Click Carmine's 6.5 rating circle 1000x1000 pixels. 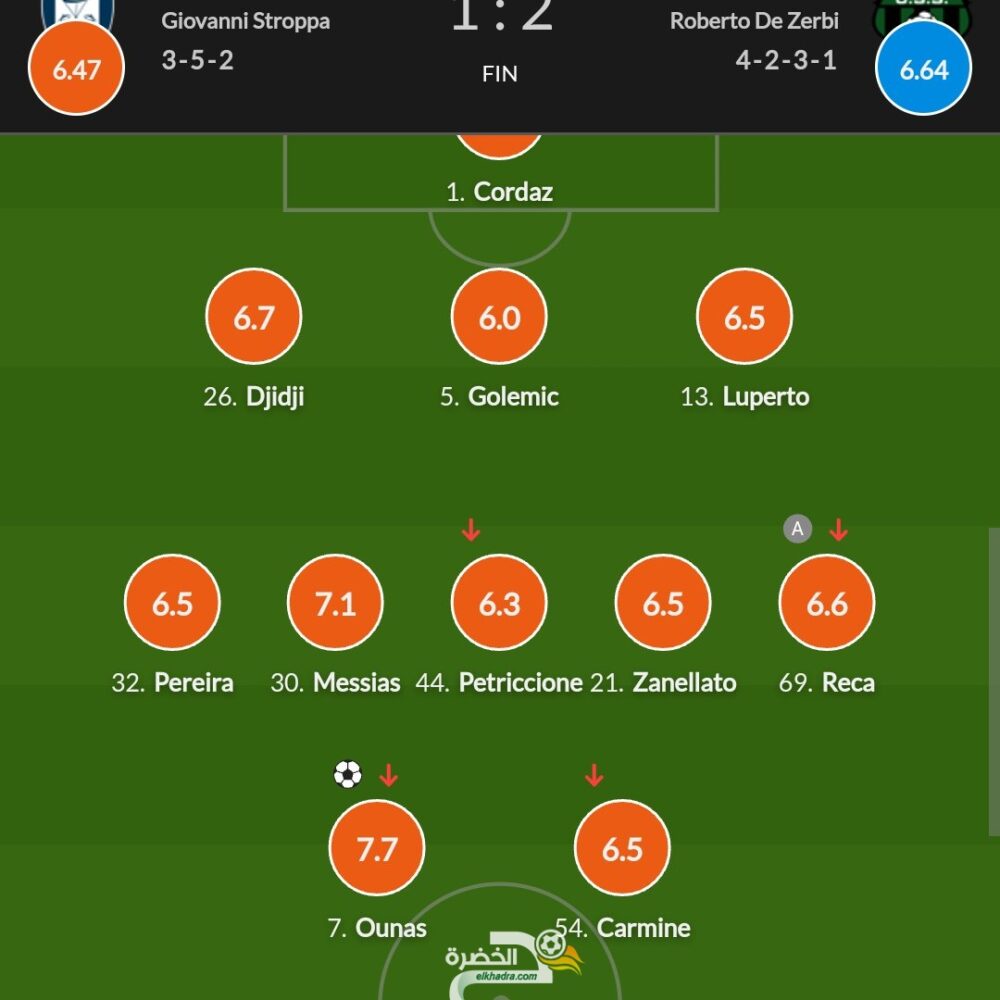click(x=622, y=848)
